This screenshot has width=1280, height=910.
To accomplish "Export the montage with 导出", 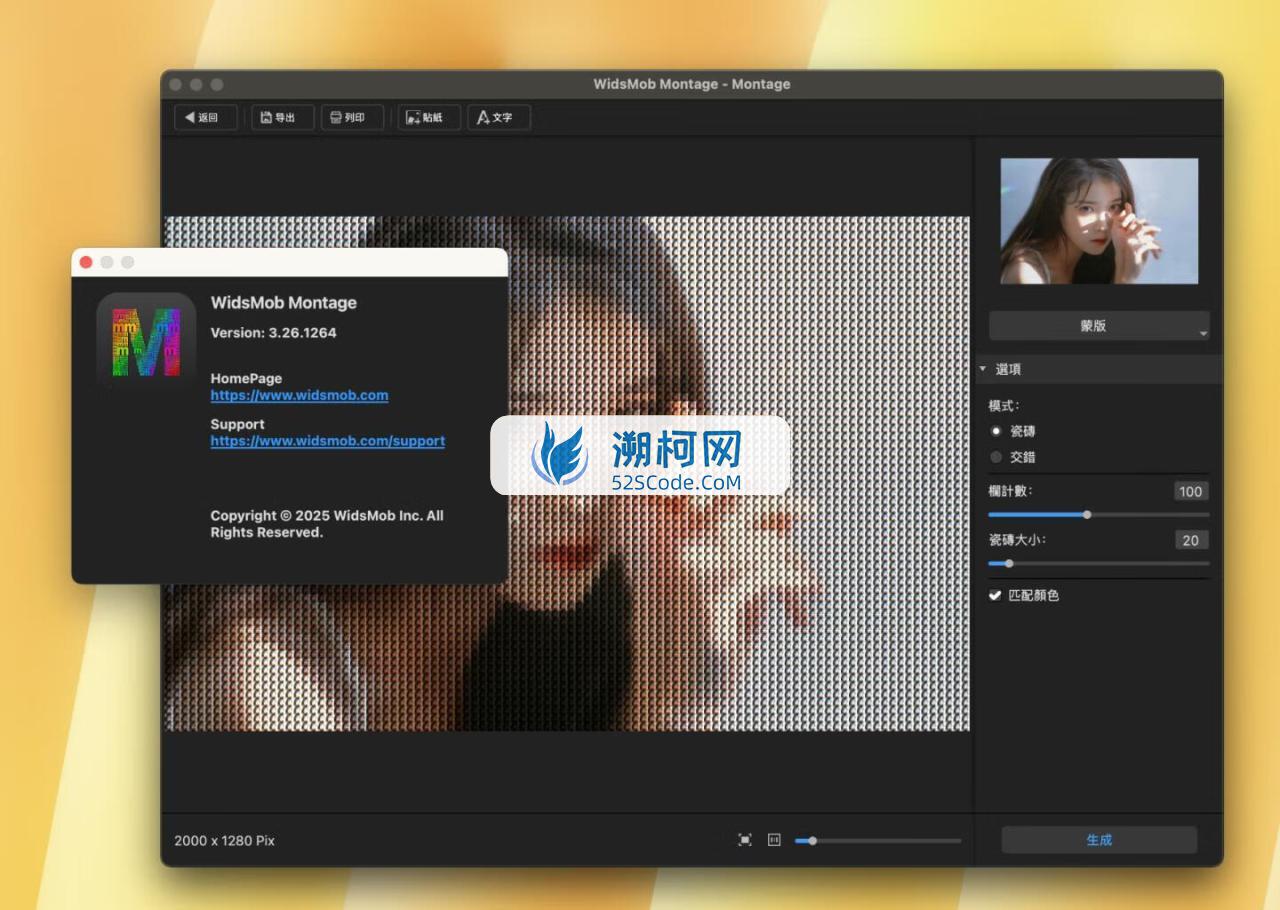I will click(282, 117).
